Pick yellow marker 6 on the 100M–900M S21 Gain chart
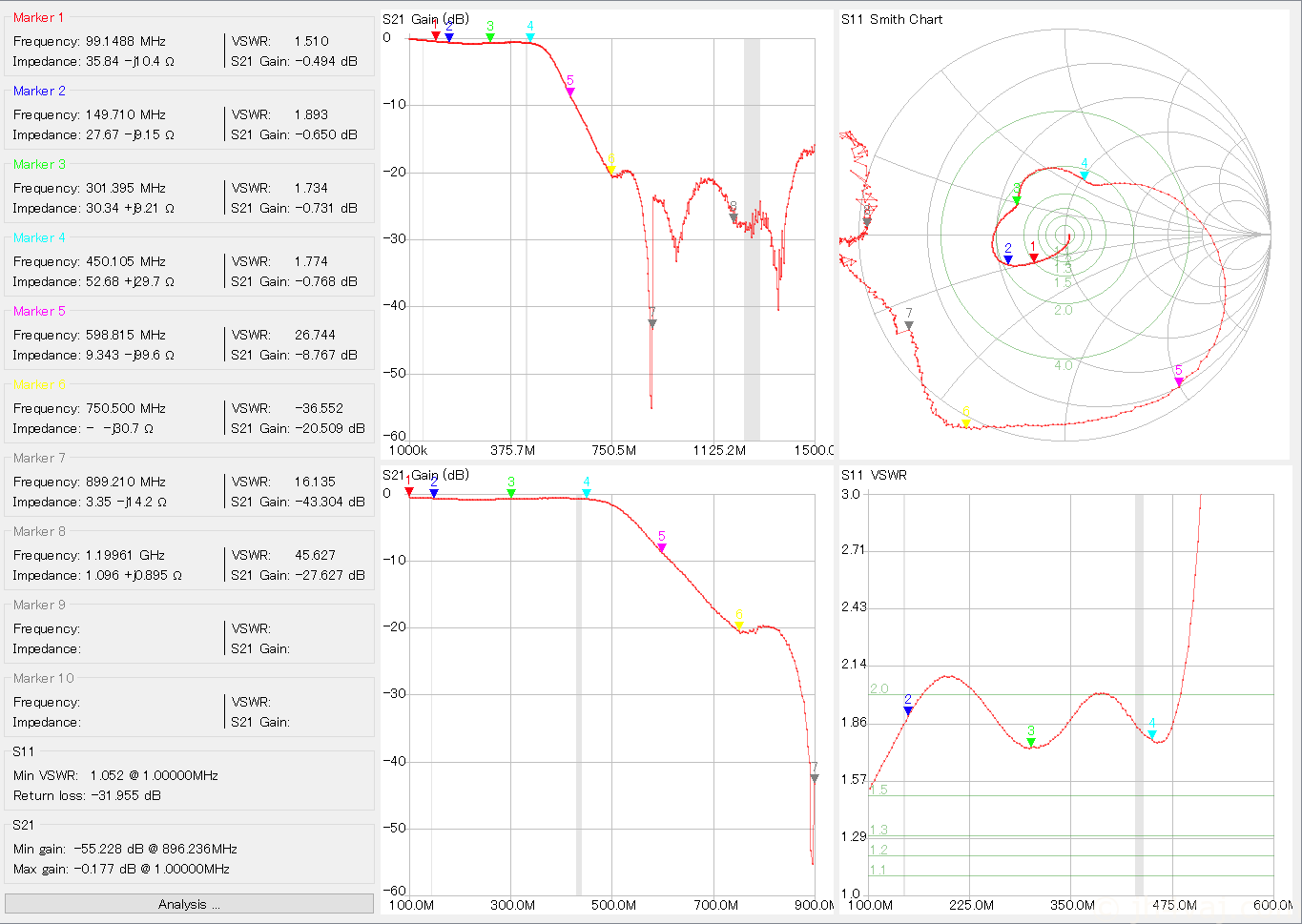 coord(739,626)
